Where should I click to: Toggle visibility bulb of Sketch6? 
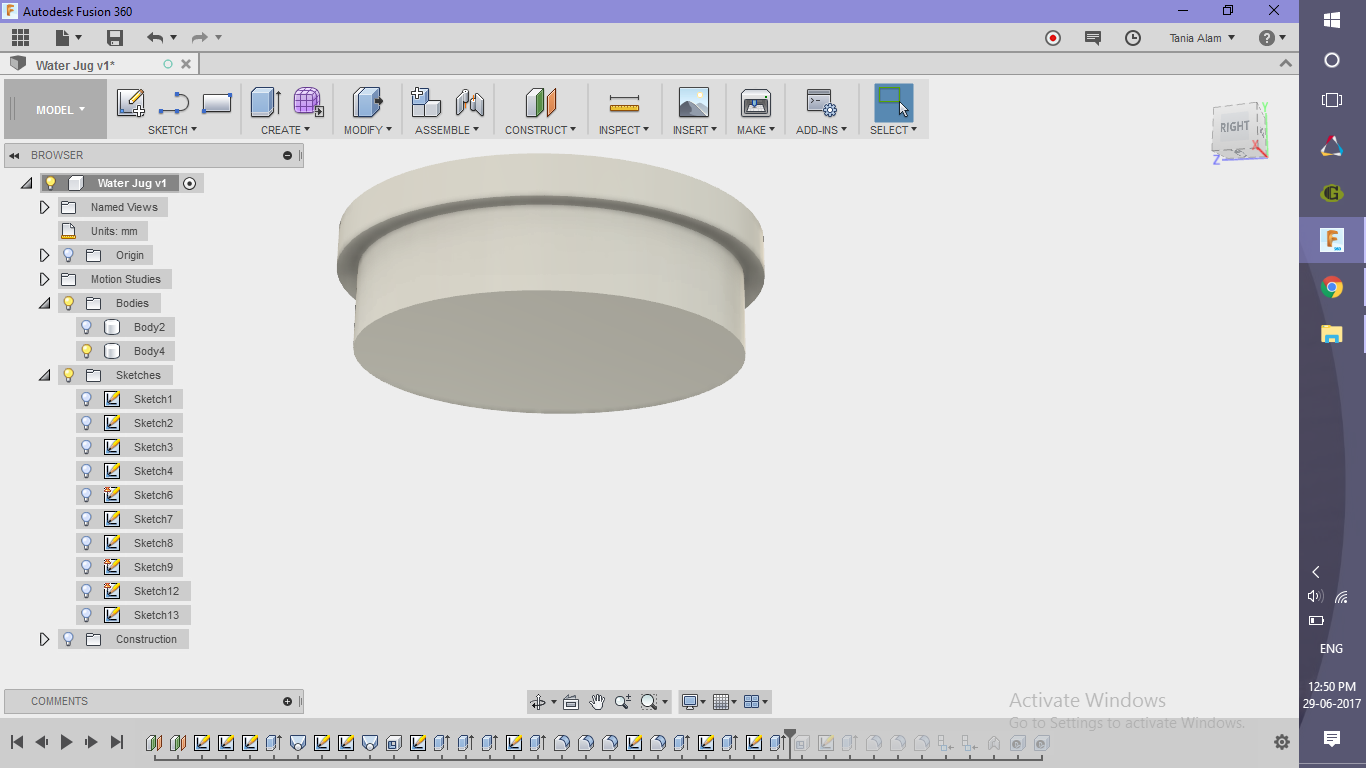[86, 495]
